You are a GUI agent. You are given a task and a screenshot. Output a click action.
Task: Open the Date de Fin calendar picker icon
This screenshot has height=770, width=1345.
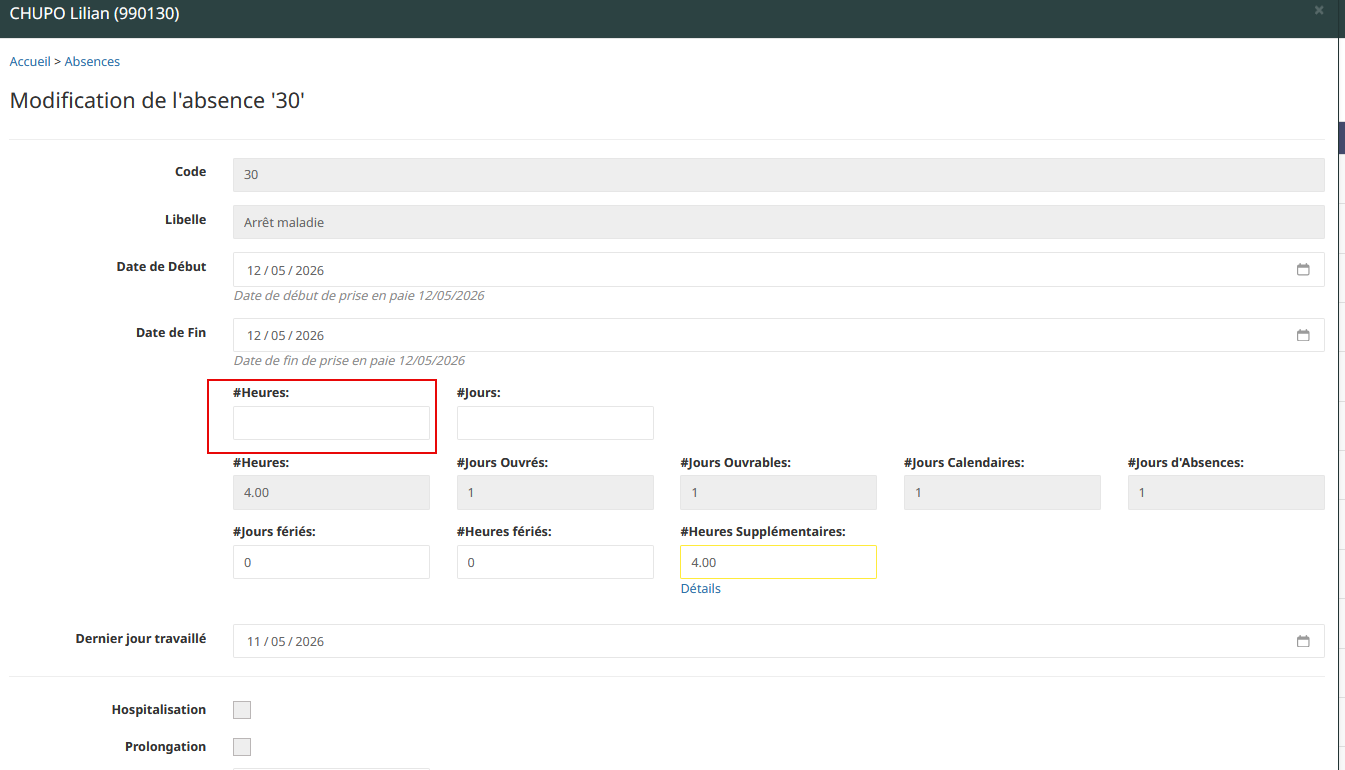(x=1303, y=335)
